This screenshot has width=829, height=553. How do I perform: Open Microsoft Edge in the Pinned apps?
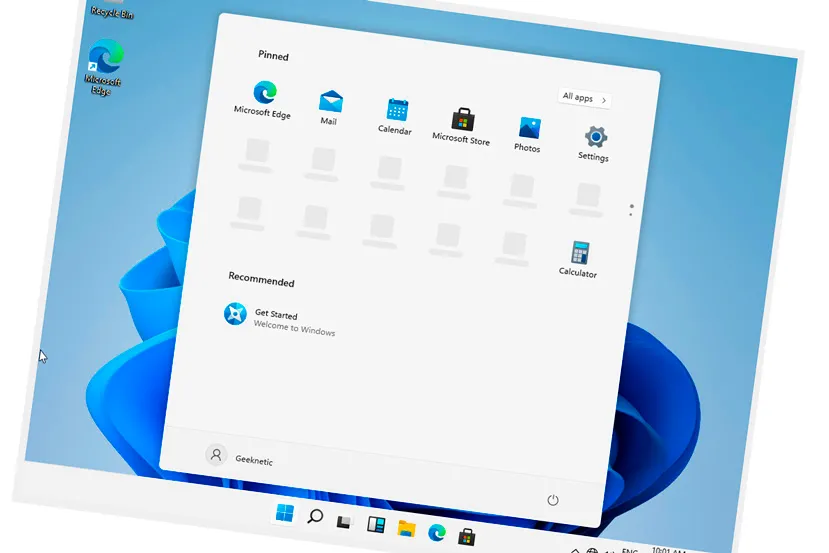point(263,99)
